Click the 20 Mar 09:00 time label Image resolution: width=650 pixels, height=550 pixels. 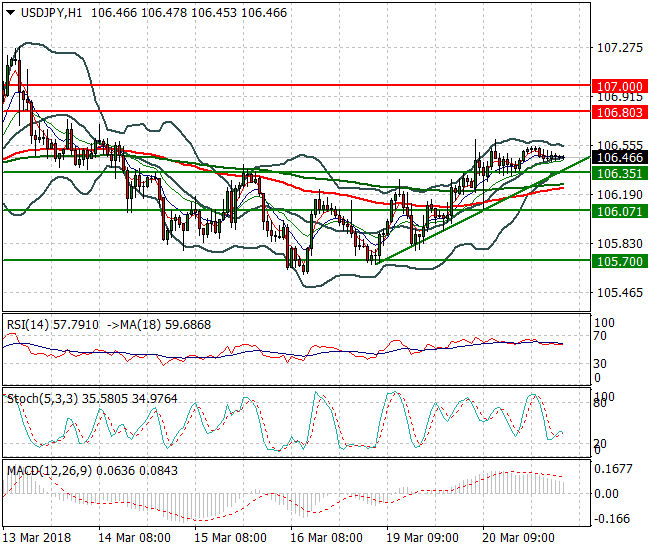pyautogui.click(x=518, y=538)
